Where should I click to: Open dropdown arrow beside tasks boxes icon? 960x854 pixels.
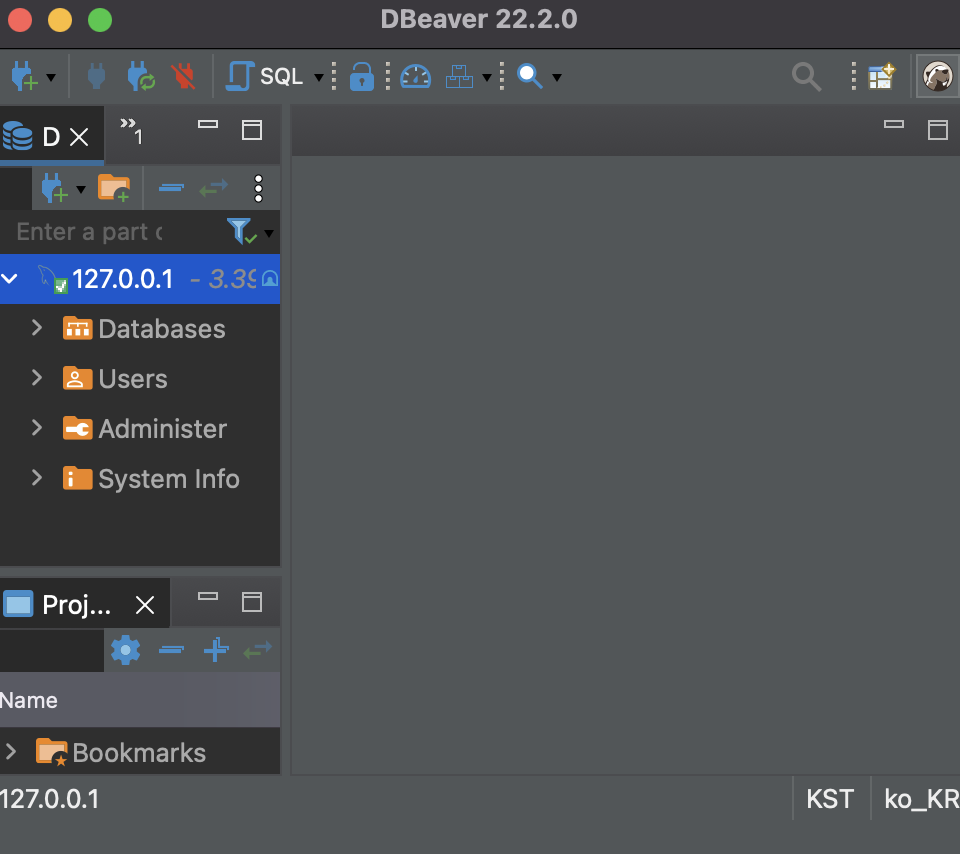[x=487, y=77]
